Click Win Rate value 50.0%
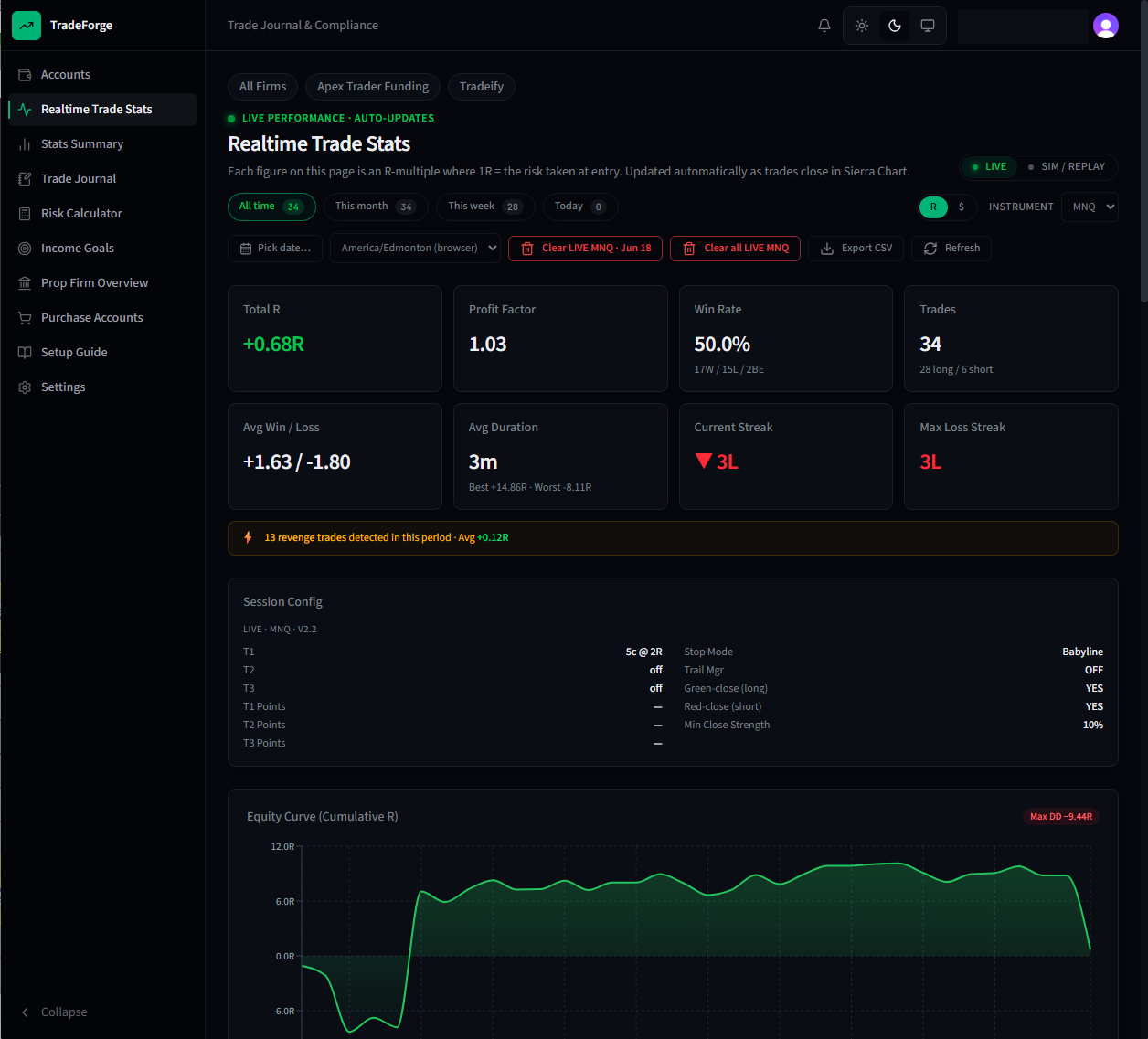This screenshot has width=1148, height=1039. click(722, 345)
